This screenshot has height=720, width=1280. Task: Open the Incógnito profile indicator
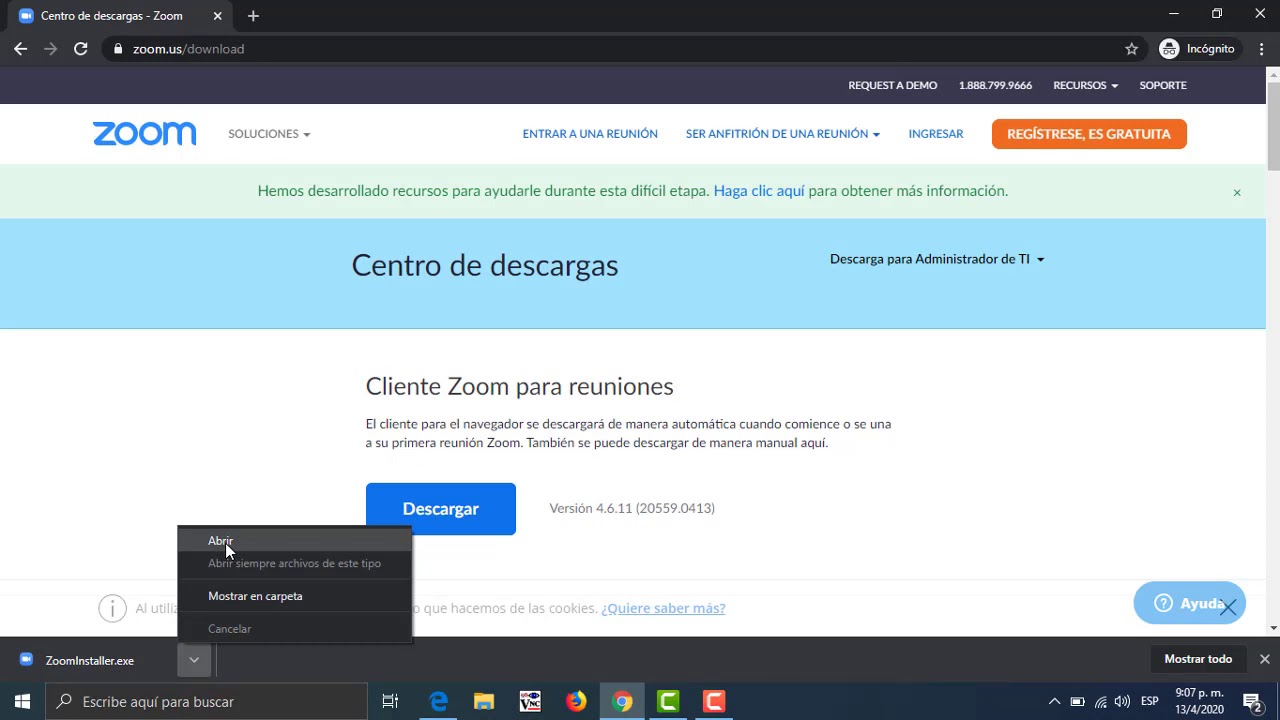1197,48
